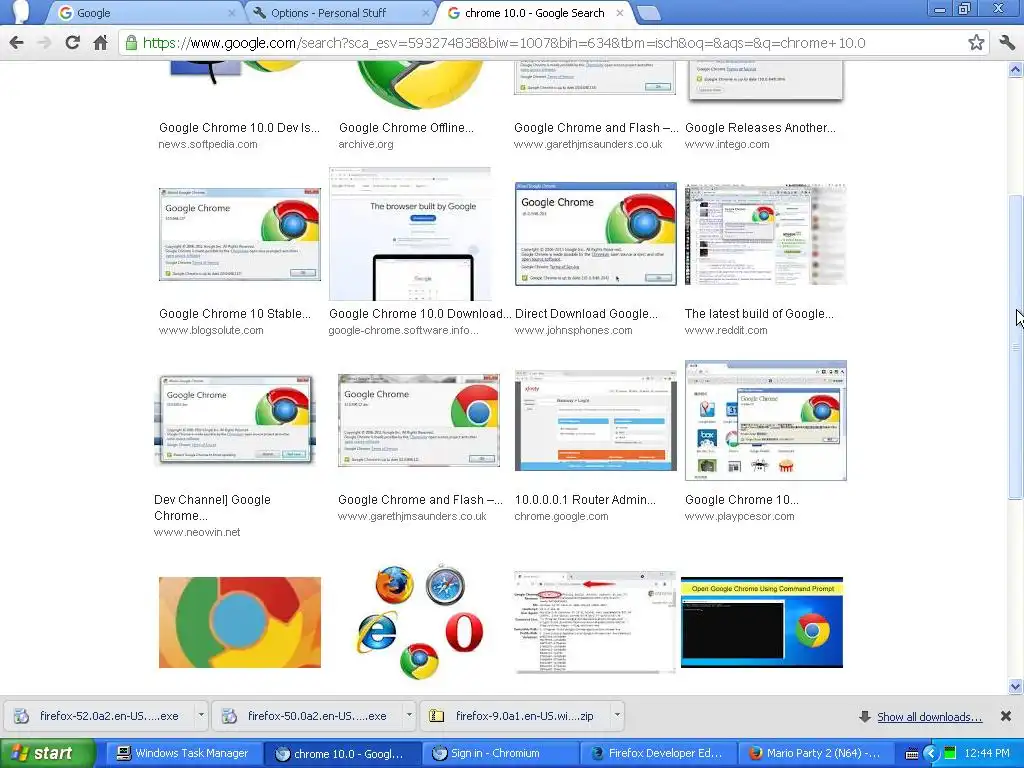Open Dev Channel Google Chrome neowin thumbnail

point(235,420)
